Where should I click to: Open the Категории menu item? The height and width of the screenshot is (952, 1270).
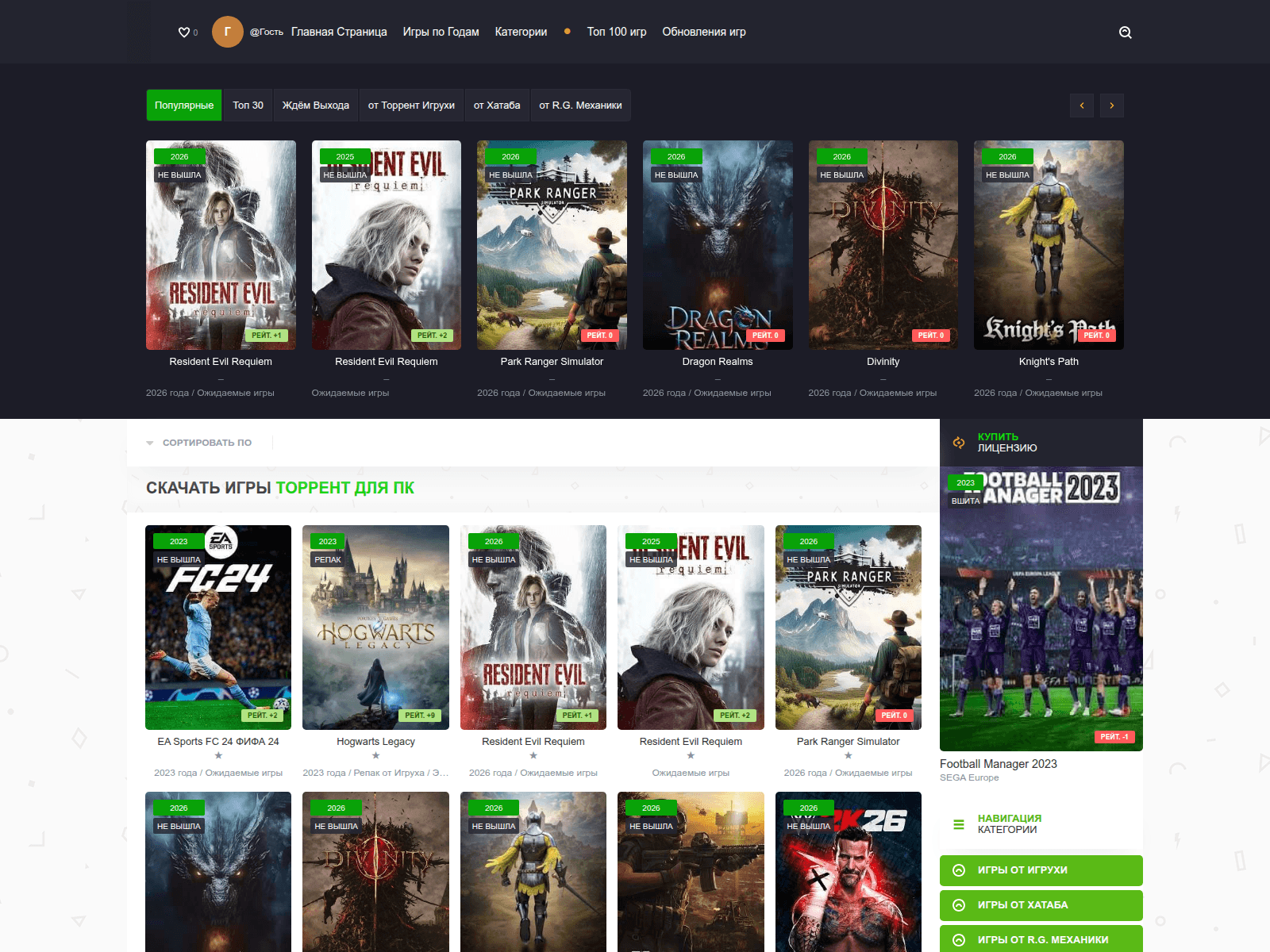(520, 32)
